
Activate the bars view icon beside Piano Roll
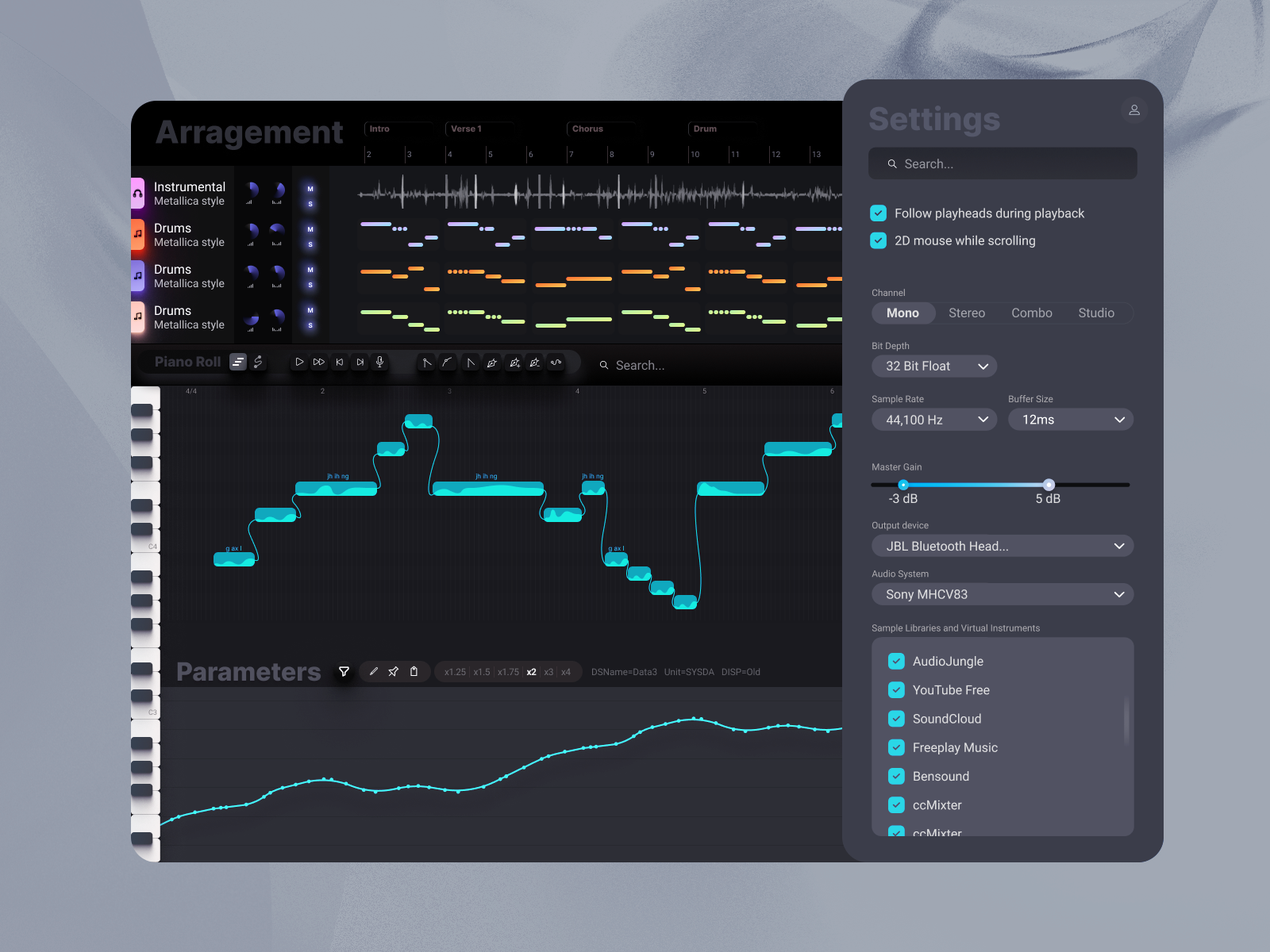click(238, 362)
